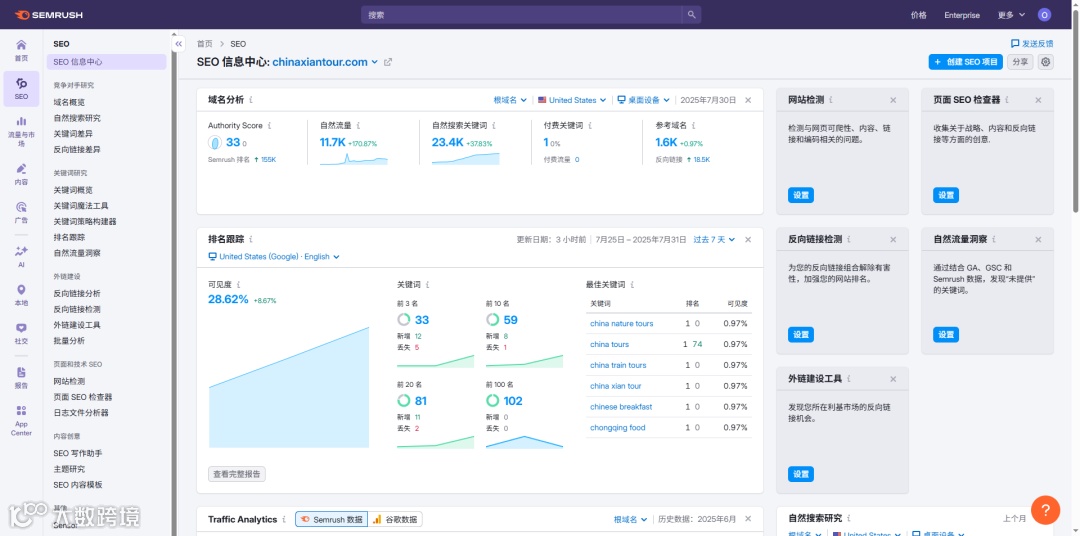Open 根域名 dropdown in Traffic Analytics
This screenshot has height=536, width=1080.
coord(630,519)
